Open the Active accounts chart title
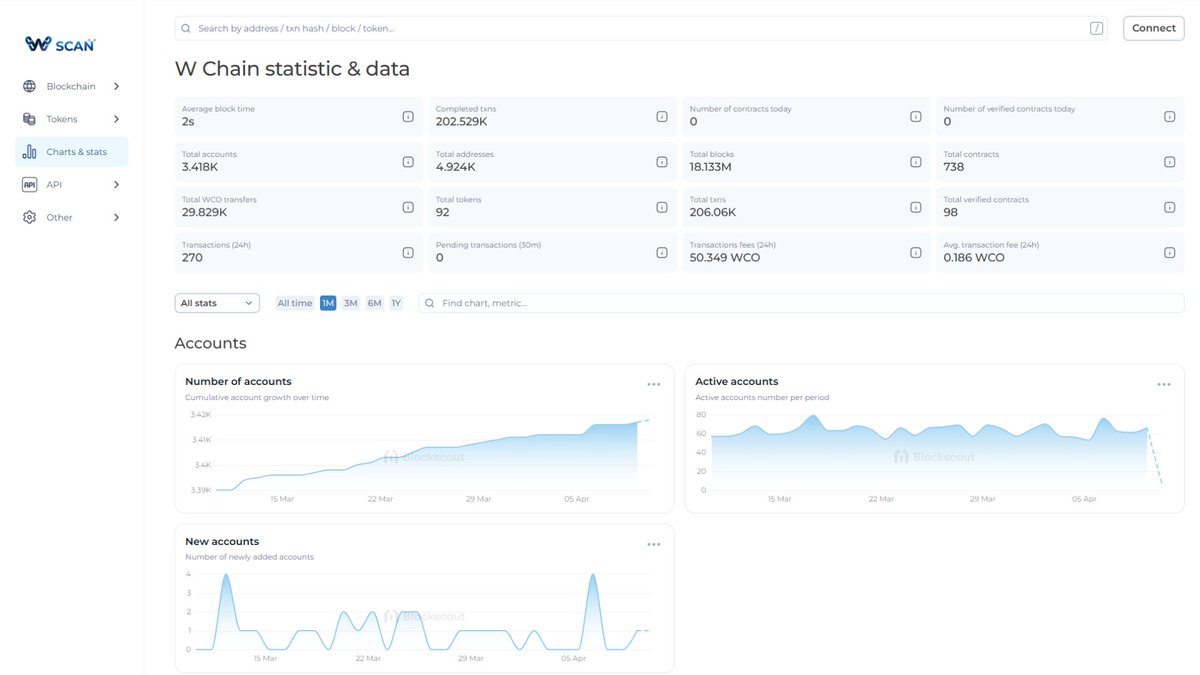1200x675 pixels. pyautogui.click(x=737, y=381)
